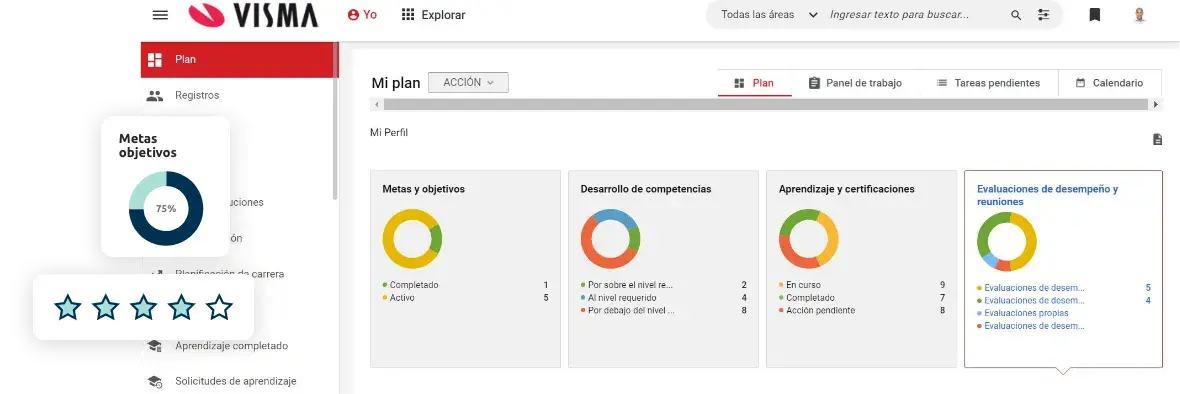The height and width of the screenshot is (394, 1180).
Task: Click the Mi plan heading
Action: pos(396,83)
